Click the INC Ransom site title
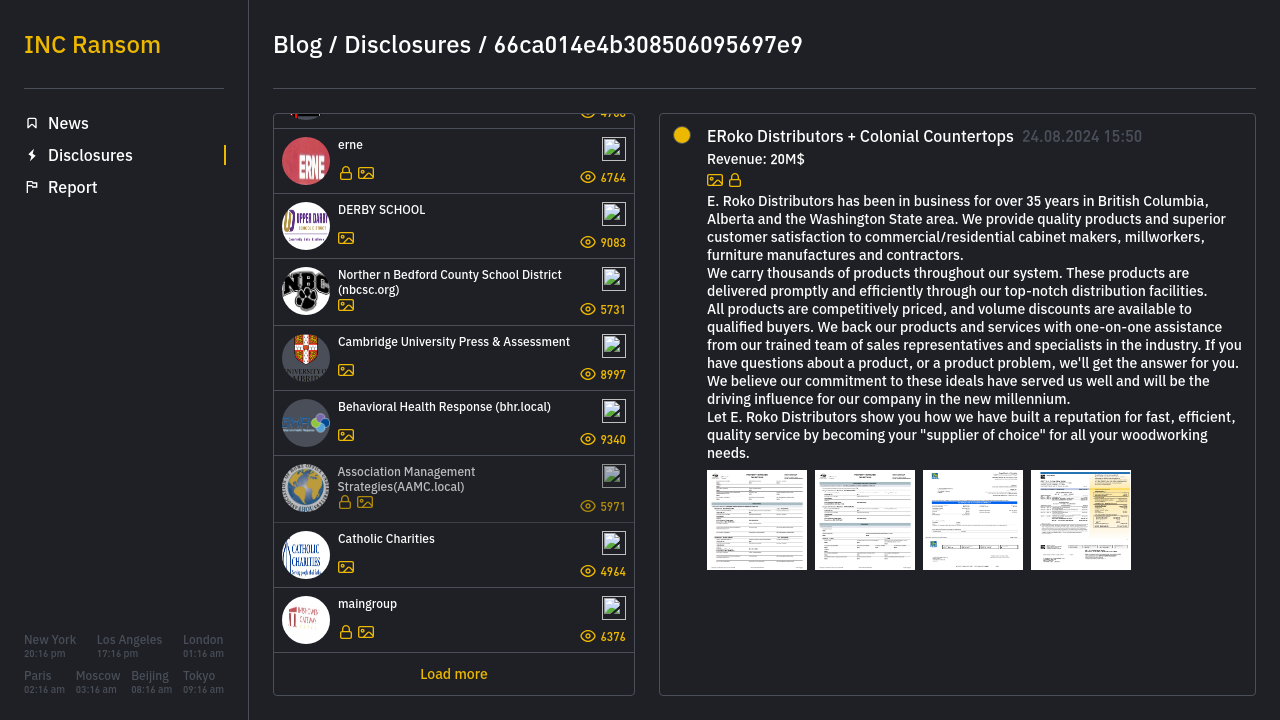This screenshot has width=1280, height=720. pos(92,45)
